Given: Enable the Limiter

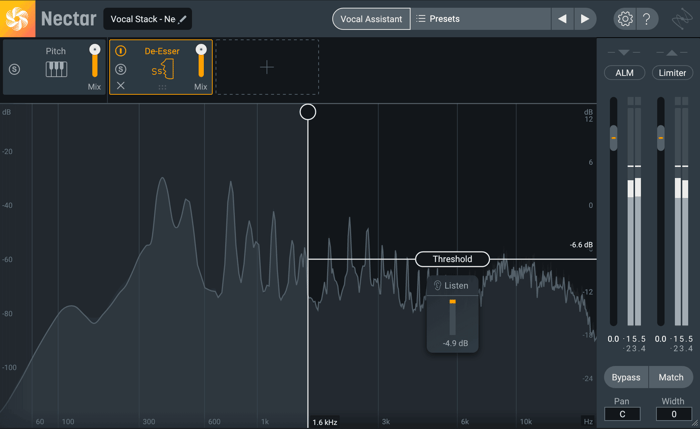Looking at the screenshot, I should [672, 73].
